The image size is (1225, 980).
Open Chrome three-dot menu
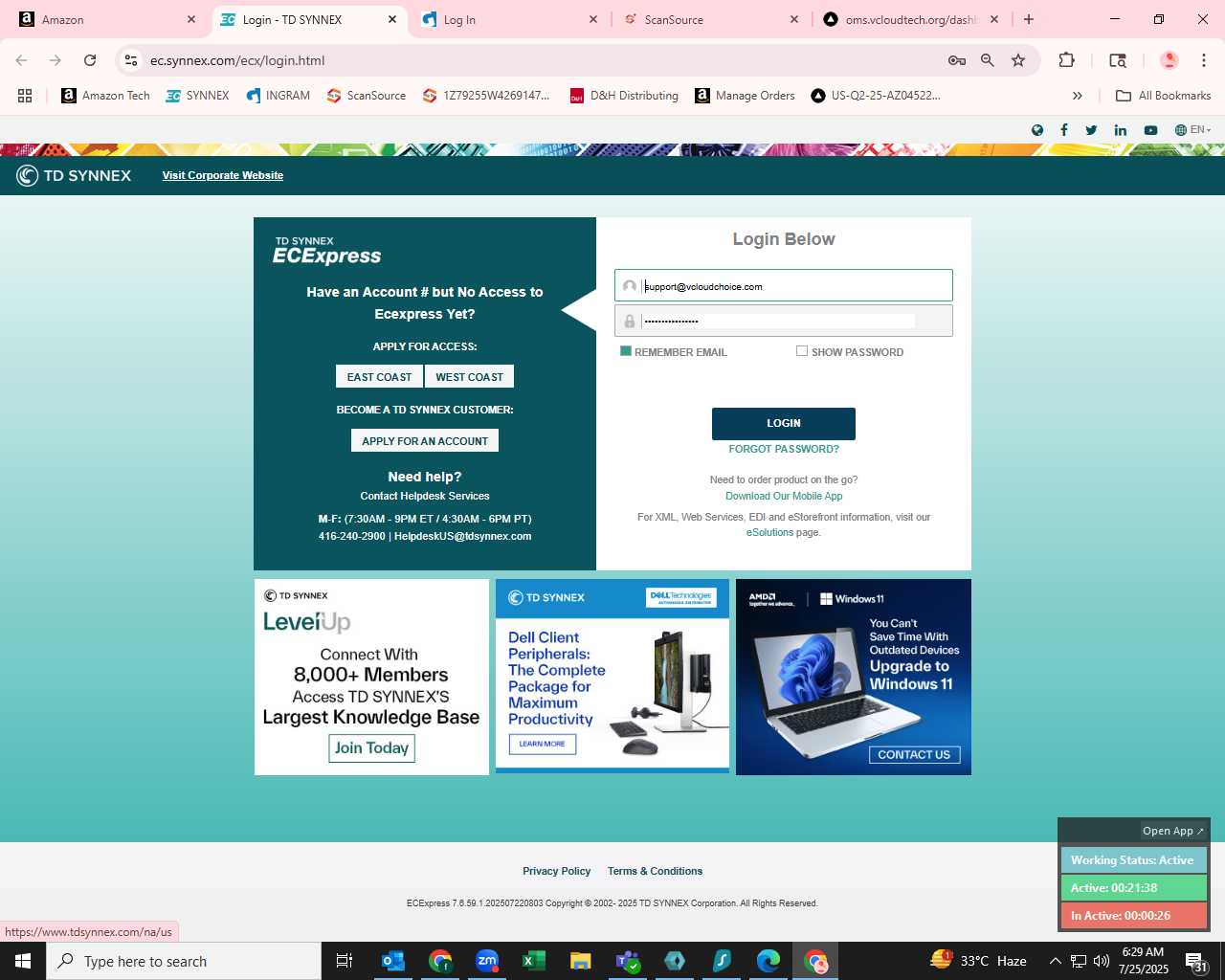[1203, 60]
